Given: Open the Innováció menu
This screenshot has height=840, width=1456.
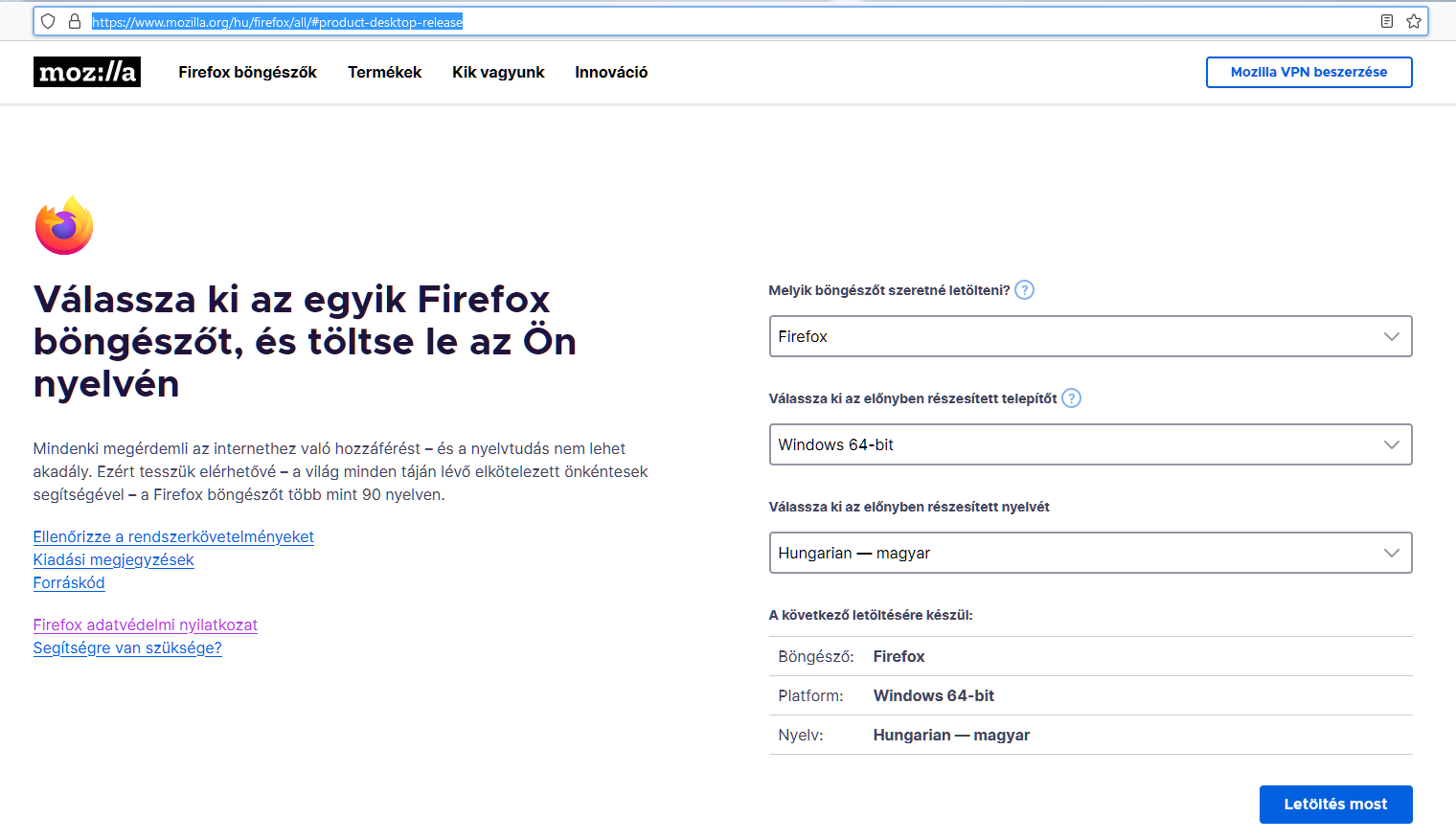Looking at the screenshot, I should tap(611, 72).
